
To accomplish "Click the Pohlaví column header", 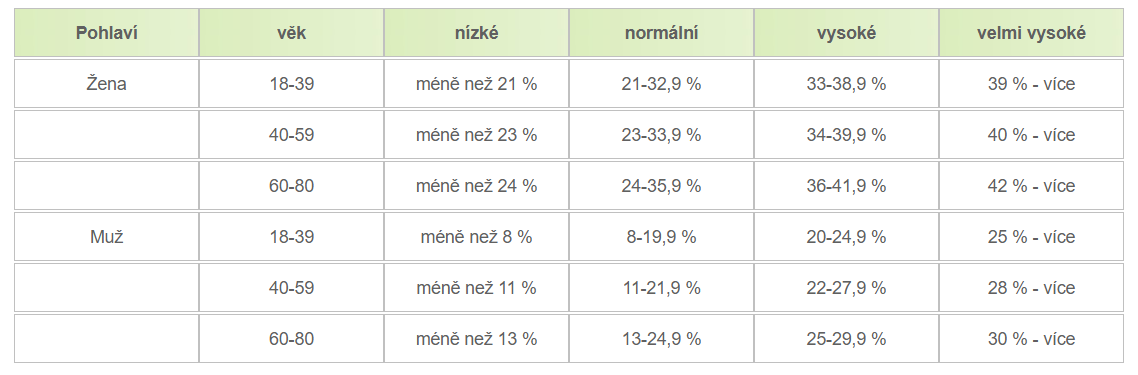I will 107,33.
